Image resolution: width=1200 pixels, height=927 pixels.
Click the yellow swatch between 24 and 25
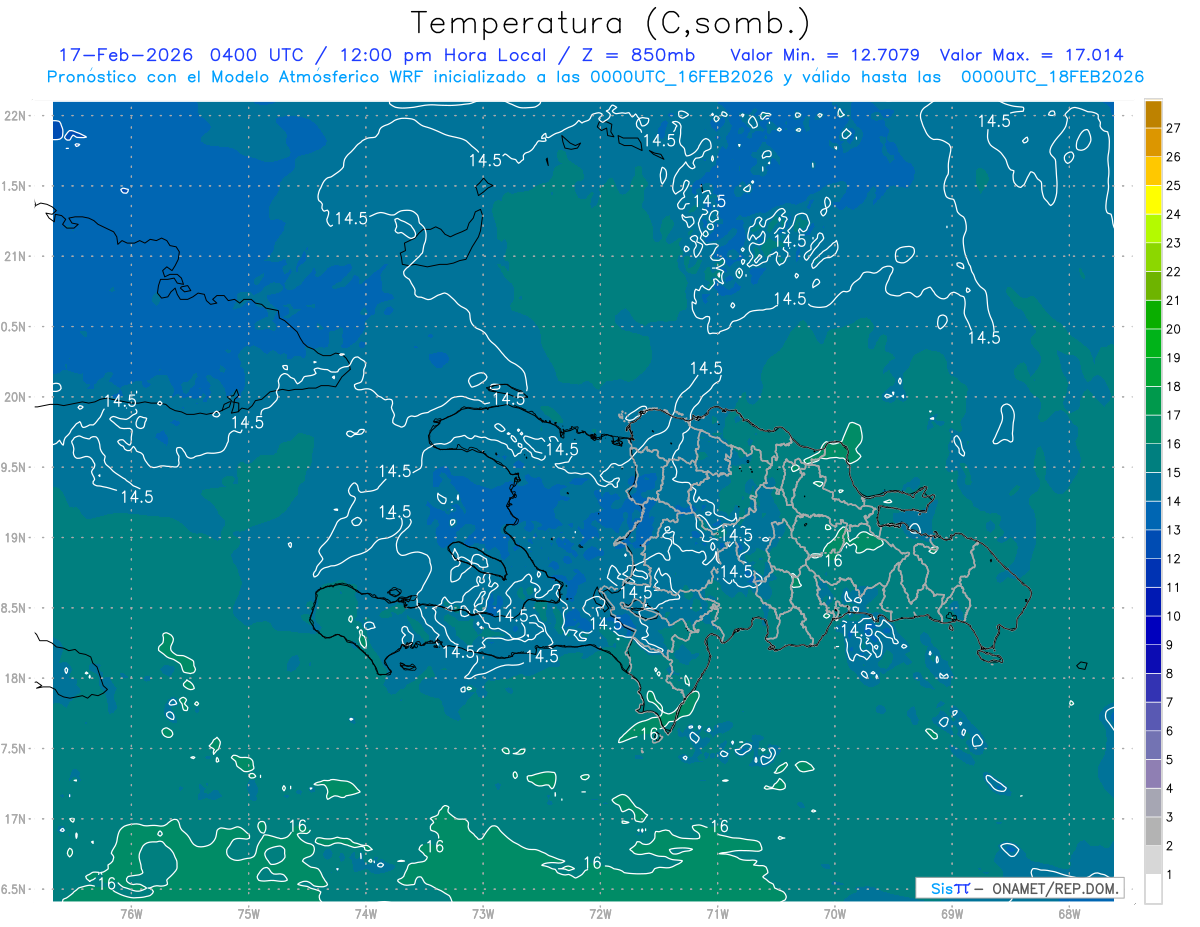(x=1153, y=200)
